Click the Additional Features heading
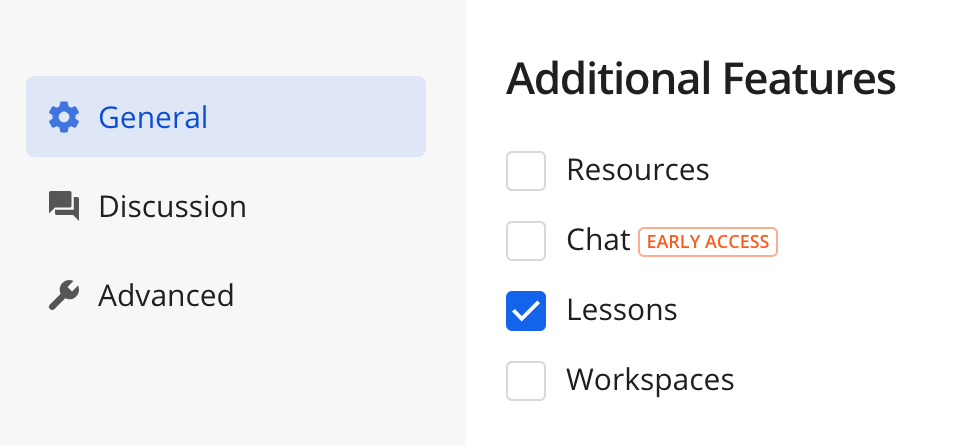Viewport: 958px width, 446px height. [x=700, y=79]
